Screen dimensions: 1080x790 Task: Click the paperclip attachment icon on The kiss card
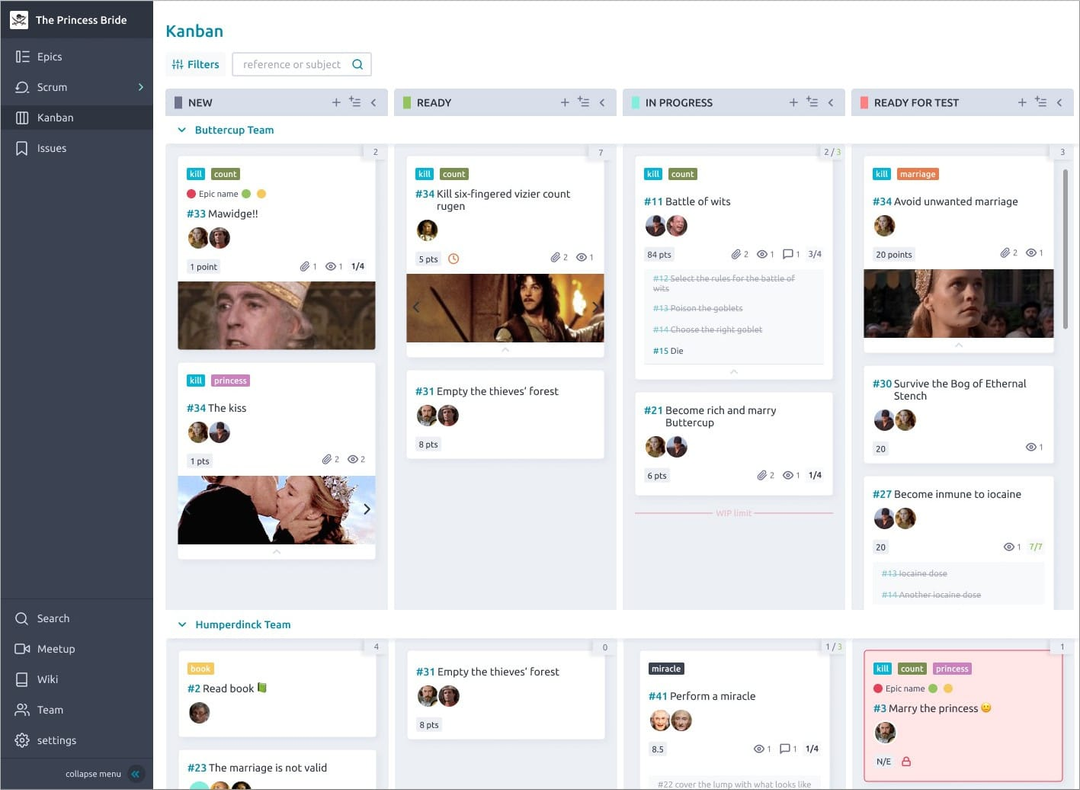[329, 460]
